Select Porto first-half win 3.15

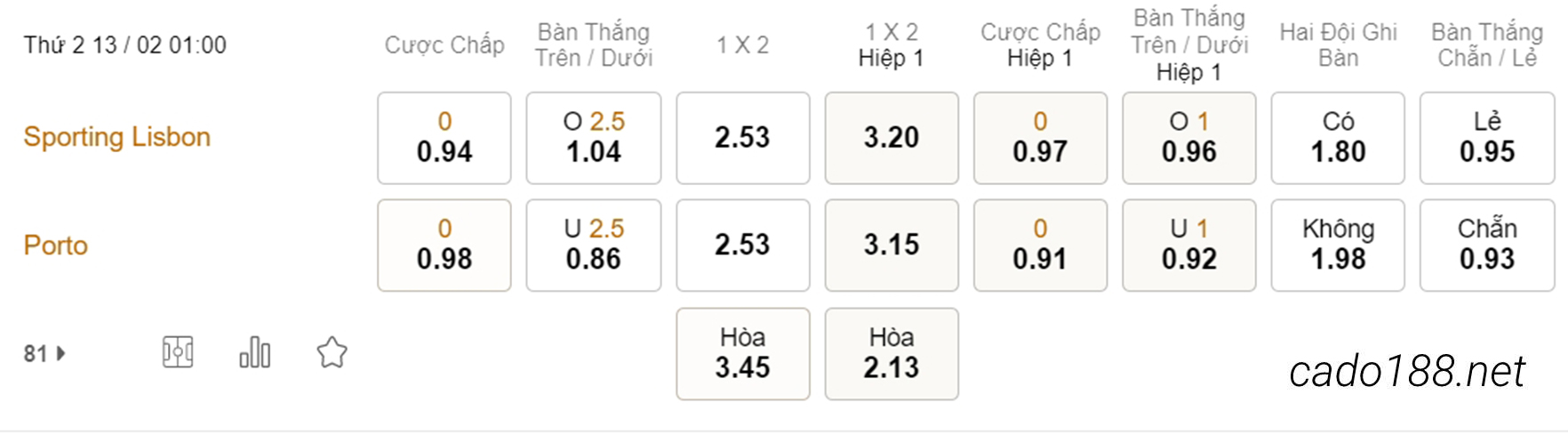[x=892, y=245]
